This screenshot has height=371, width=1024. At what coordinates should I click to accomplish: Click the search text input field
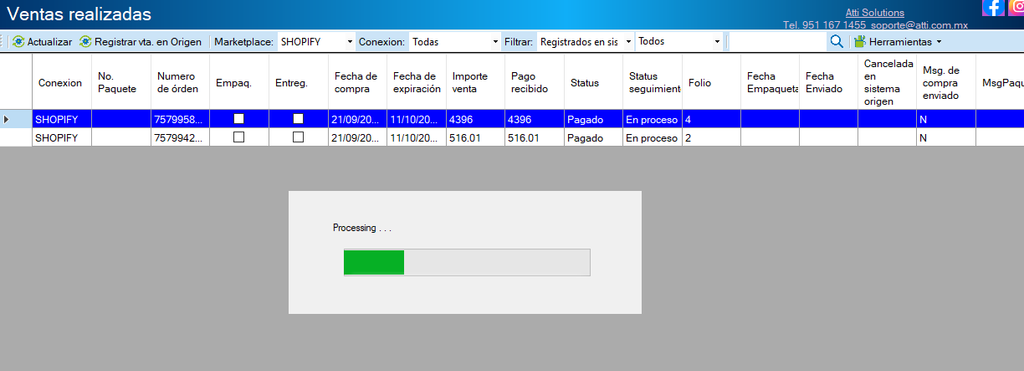click(777, 42)
